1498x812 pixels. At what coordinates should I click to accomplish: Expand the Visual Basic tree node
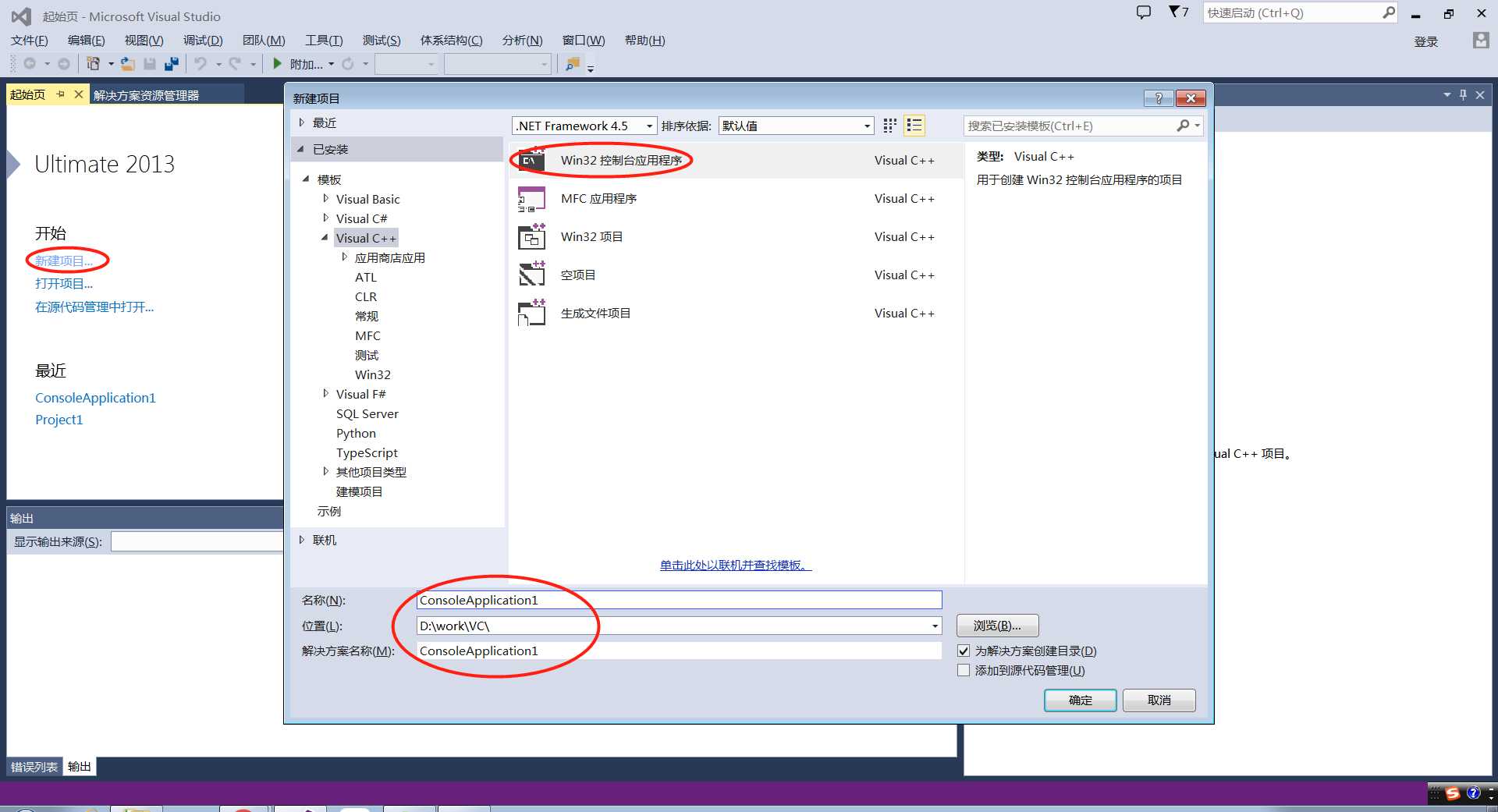click(325, 199)
